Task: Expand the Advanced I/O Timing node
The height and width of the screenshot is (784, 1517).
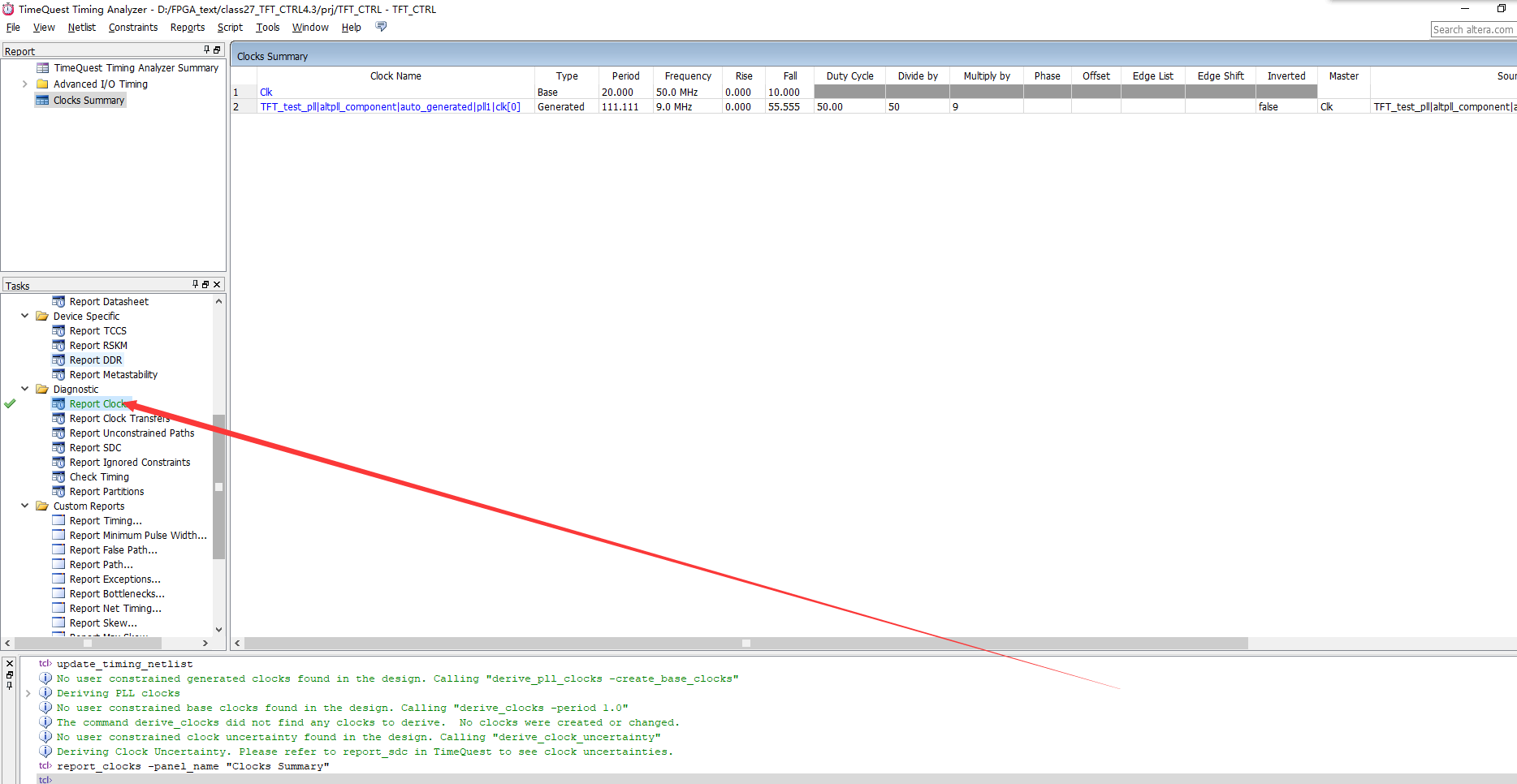Action: point(24,84)
